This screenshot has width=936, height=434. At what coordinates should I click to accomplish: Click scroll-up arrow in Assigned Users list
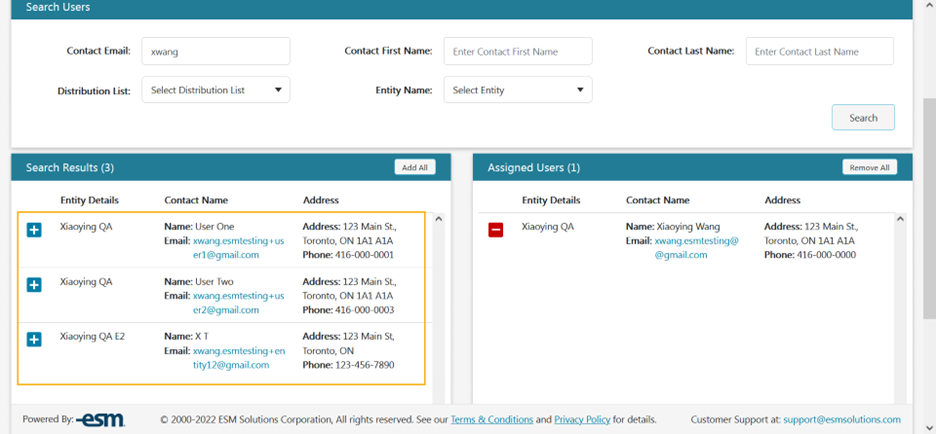900,219
